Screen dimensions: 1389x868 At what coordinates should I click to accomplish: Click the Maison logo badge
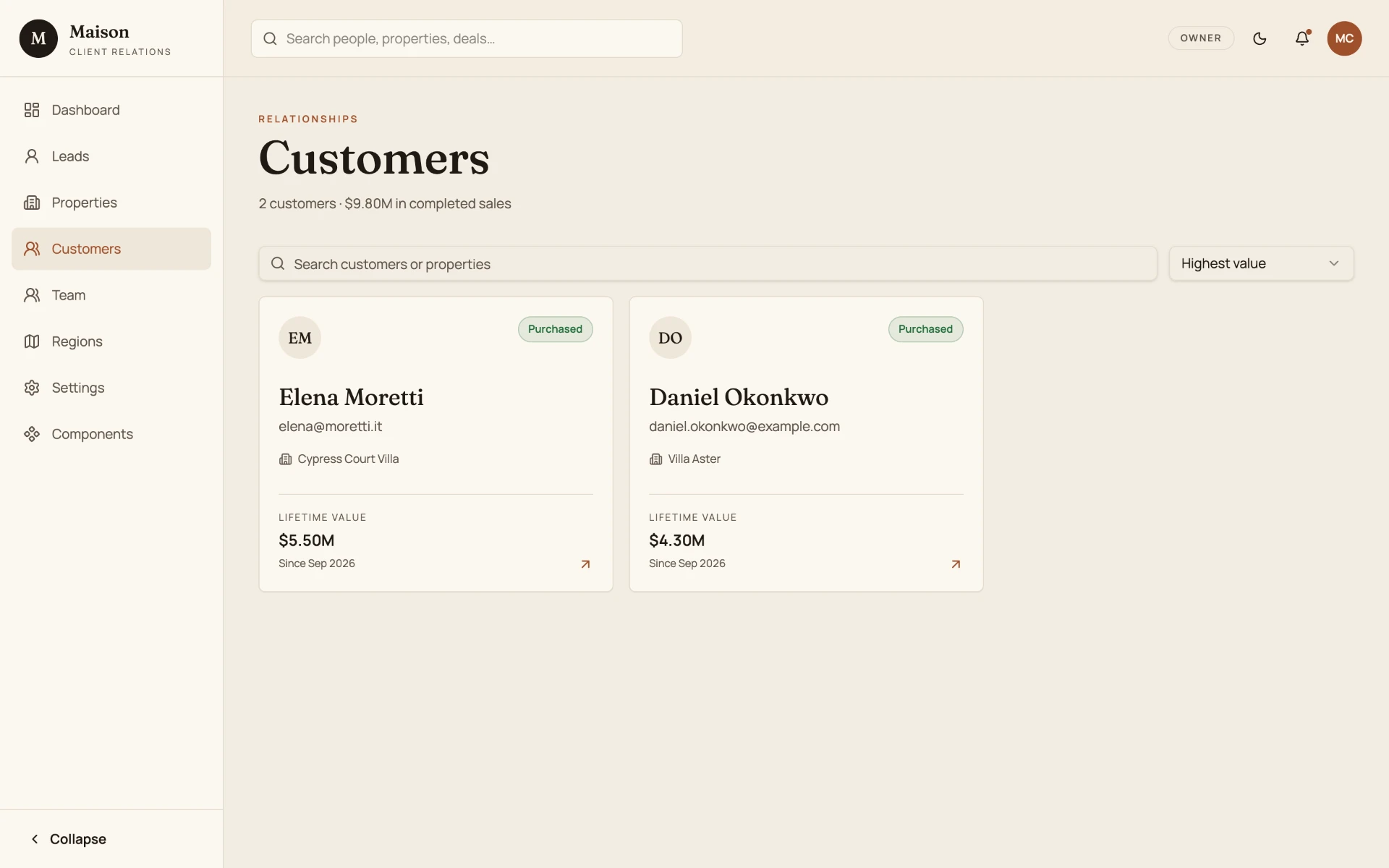pyautogui.click(x=38, y=38)
